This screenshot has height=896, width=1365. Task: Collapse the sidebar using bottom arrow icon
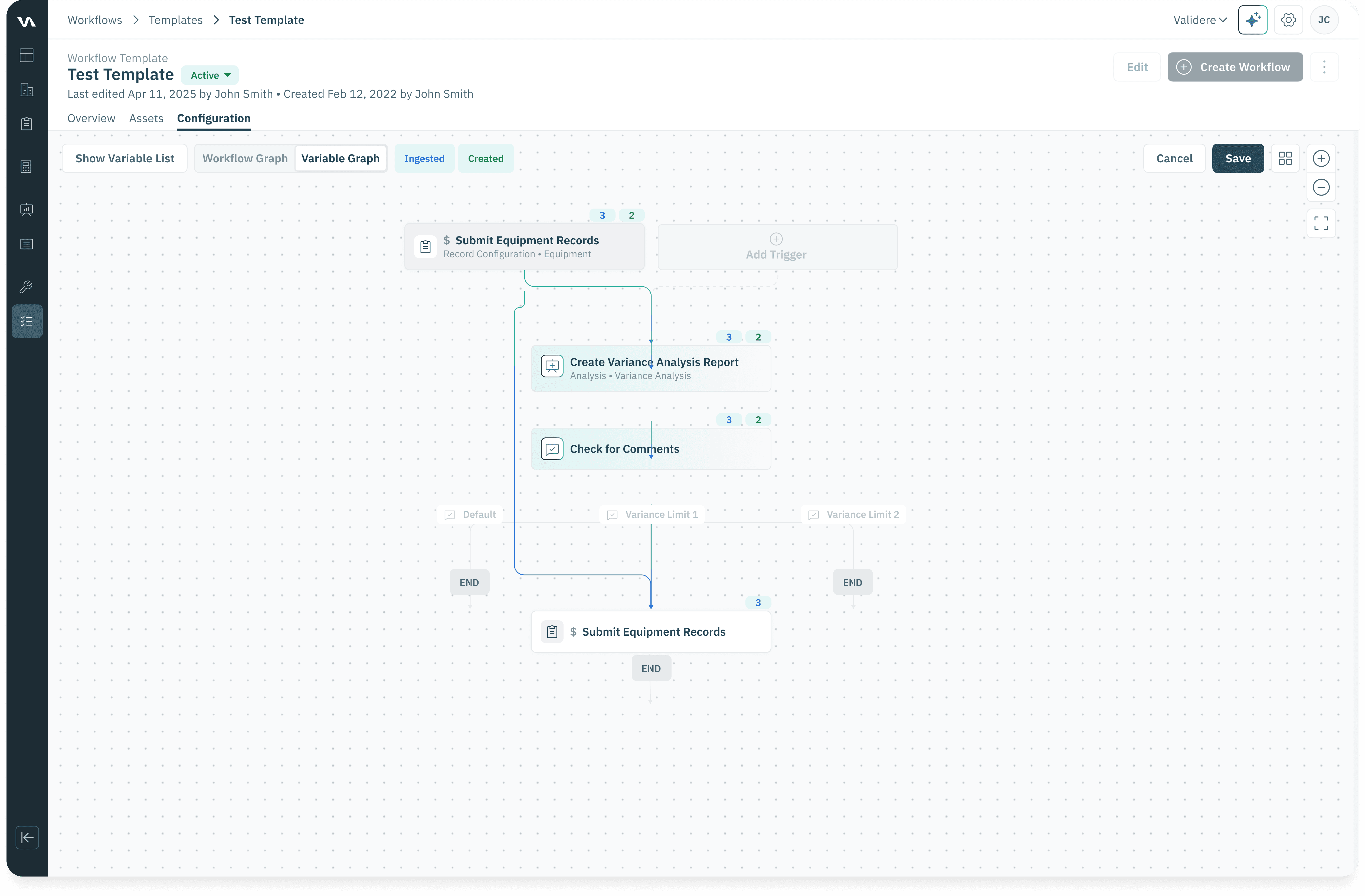point(27,838)
